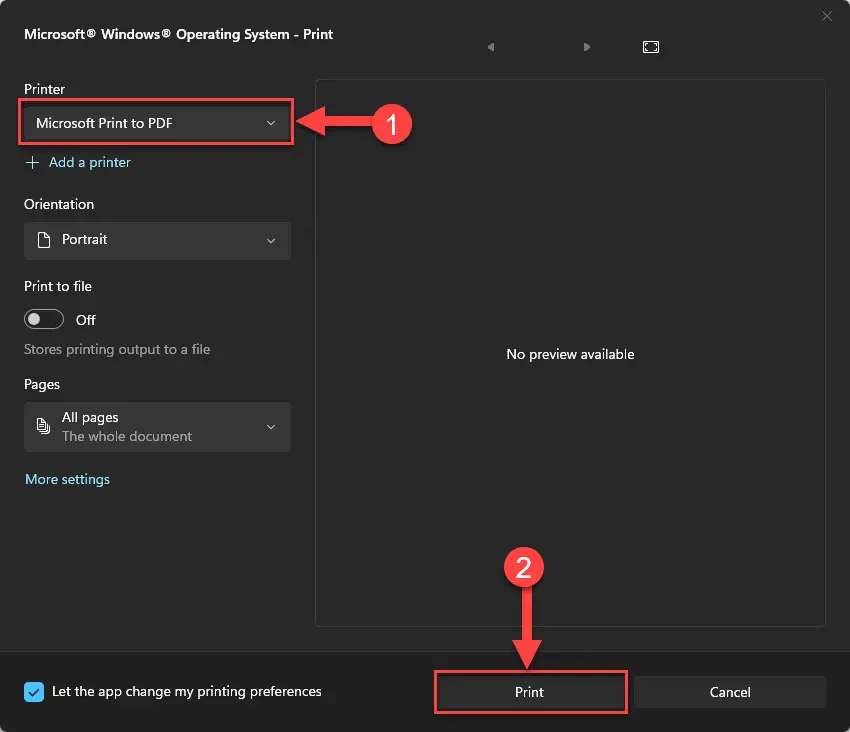Click the plus icon beside Add a printer
Viewport: 850px width, 732px height.
pyautogui.click(x=33, y=163)
